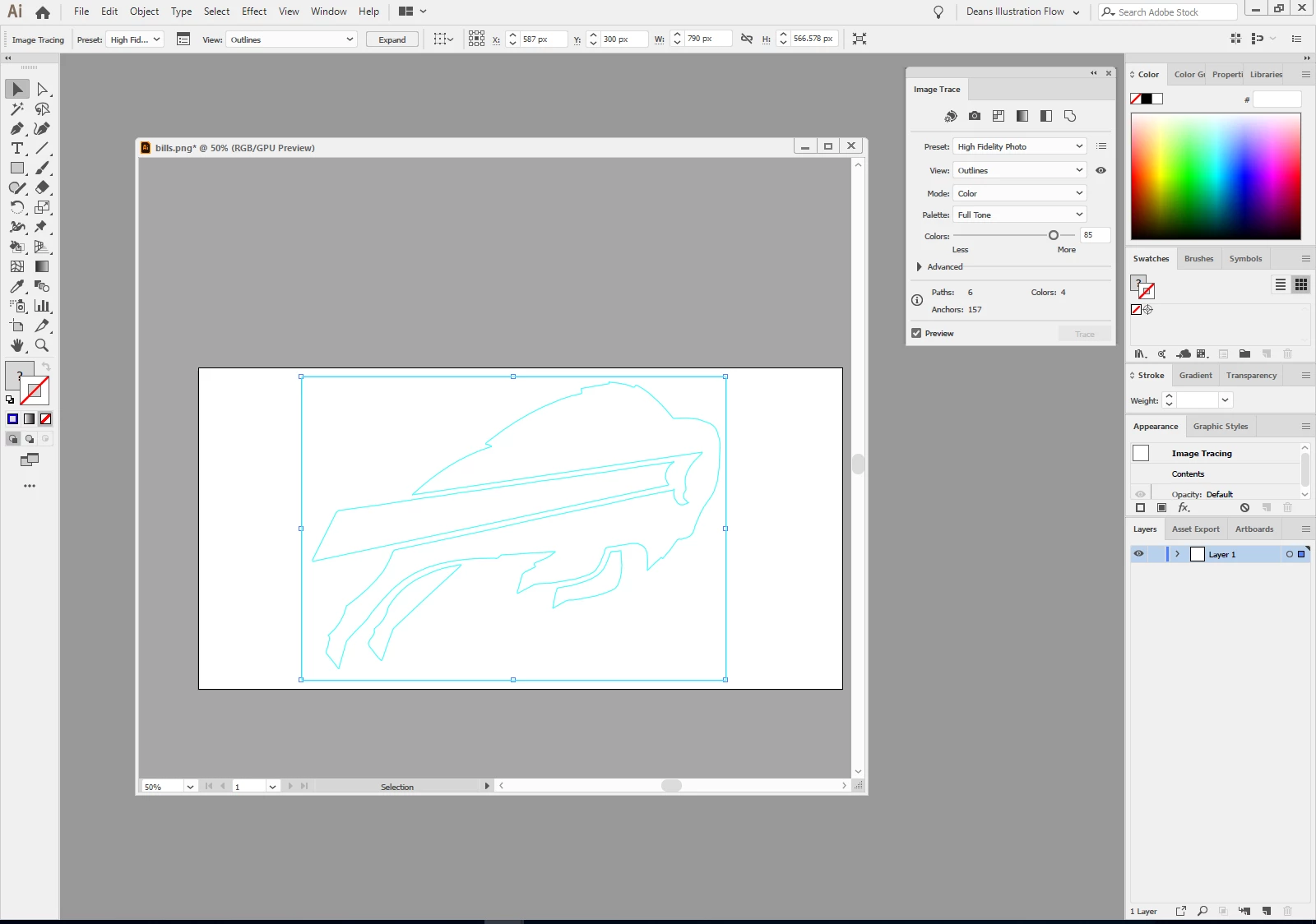Toggle constrain width and height proportions link
Viewport: 1316px width, 924px height.
(747, 39)
